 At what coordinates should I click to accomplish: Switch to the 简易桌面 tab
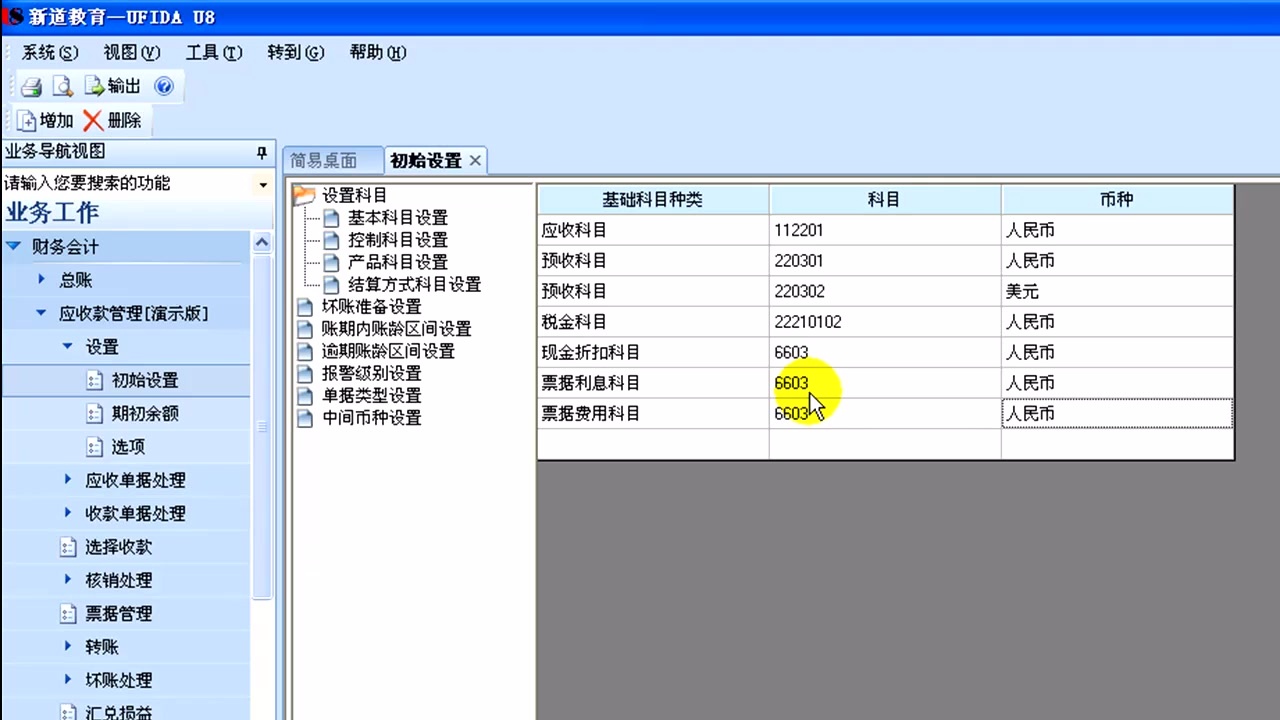click(x=323, y=161)
